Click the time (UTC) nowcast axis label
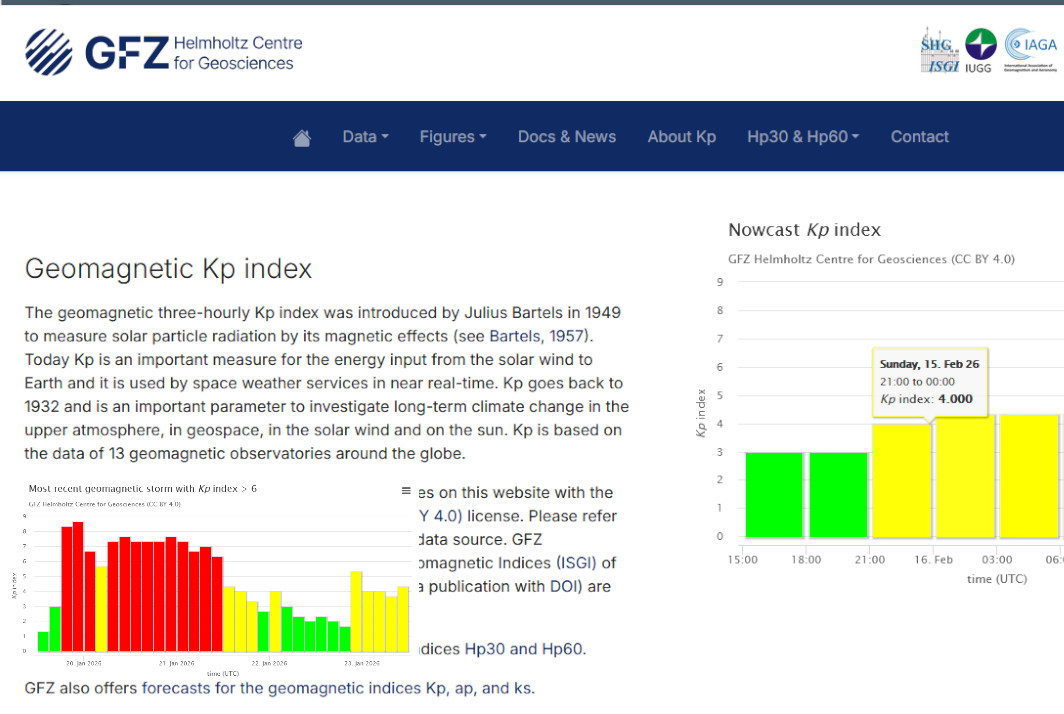The width and height of the screenshot is (1064, 714). pos(997,579)
